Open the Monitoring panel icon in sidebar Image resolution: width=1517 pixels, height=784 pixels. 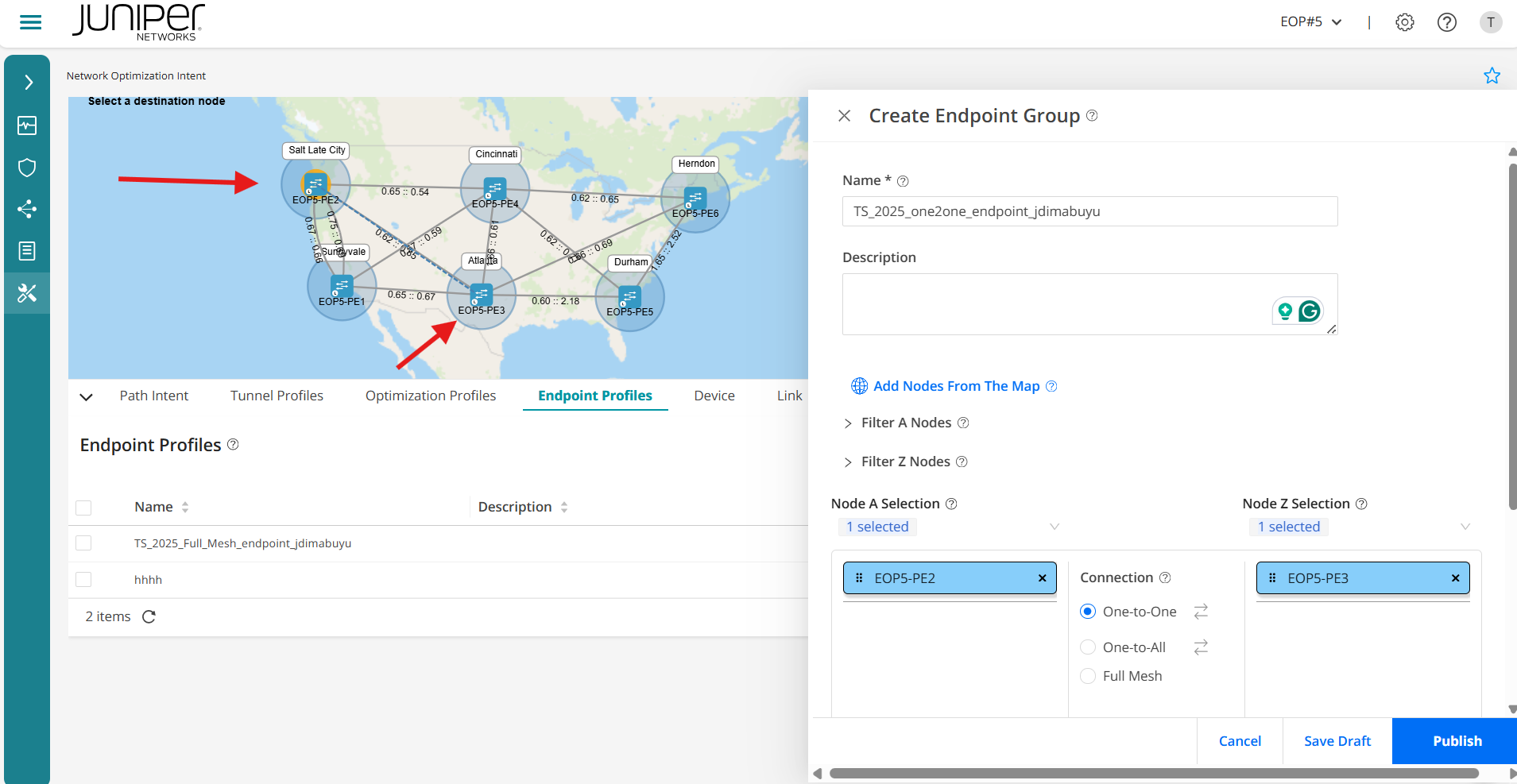coord(27,125)
